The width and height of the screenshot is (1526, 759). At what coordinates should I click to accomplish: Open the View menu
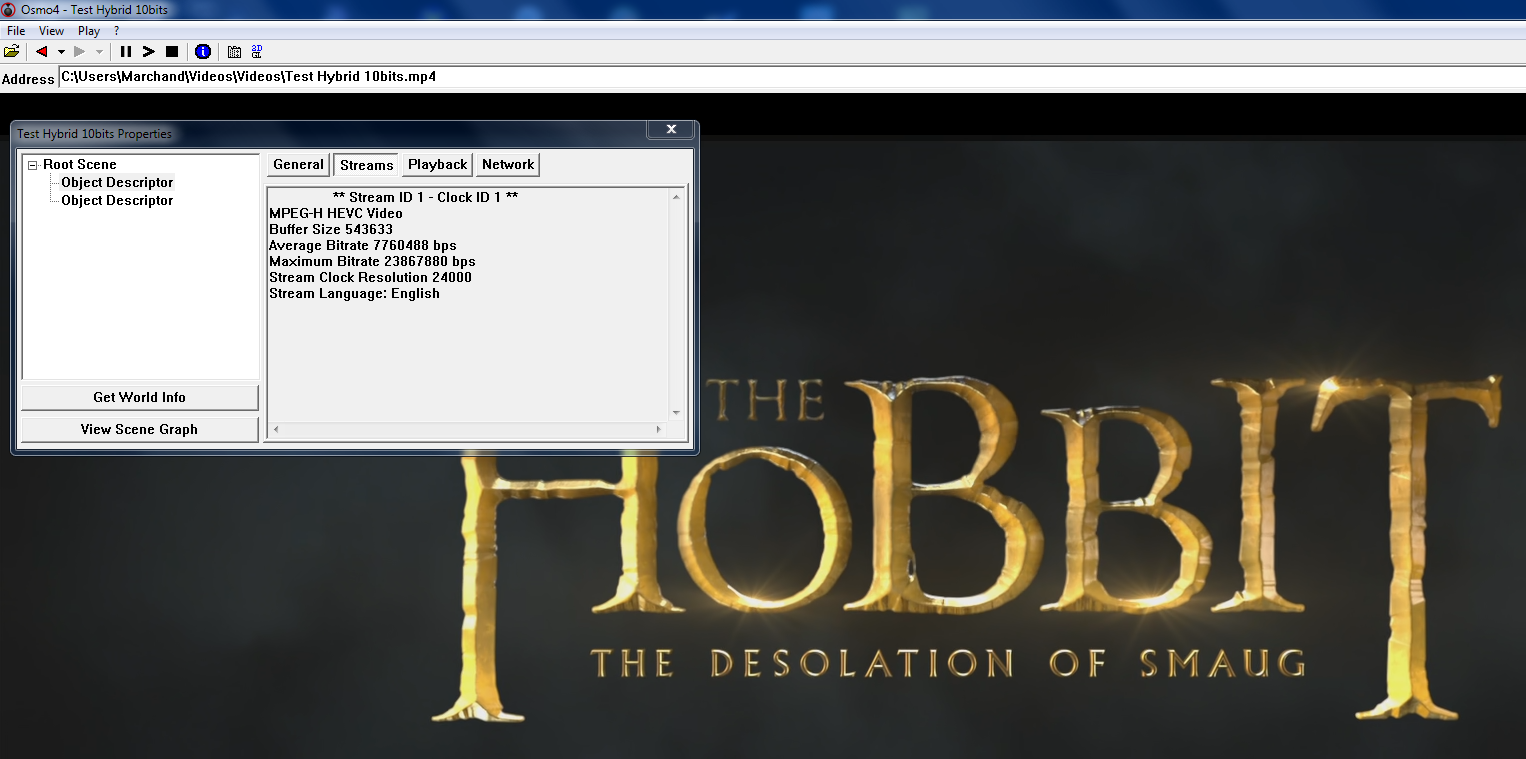click(51, 31)
